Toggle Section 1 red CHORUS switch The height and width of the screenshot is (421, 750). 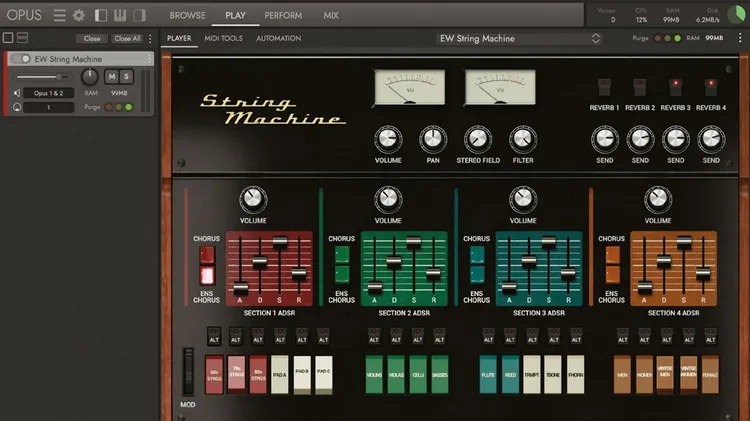pyautogui.click(x=207, y=255)
